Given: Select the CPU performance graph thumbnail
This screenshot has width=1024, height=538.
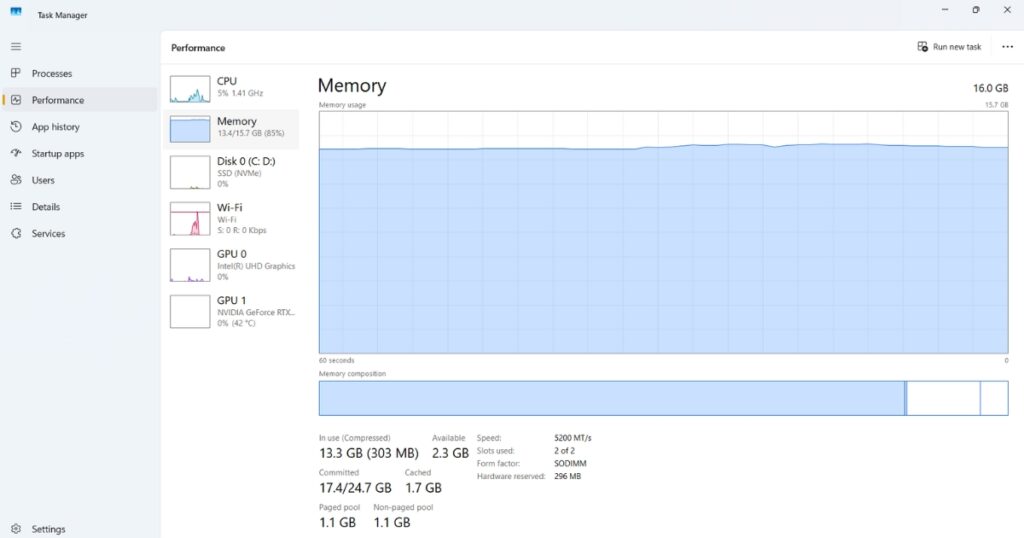Looking at the screenshot, I should click(190, 88).
